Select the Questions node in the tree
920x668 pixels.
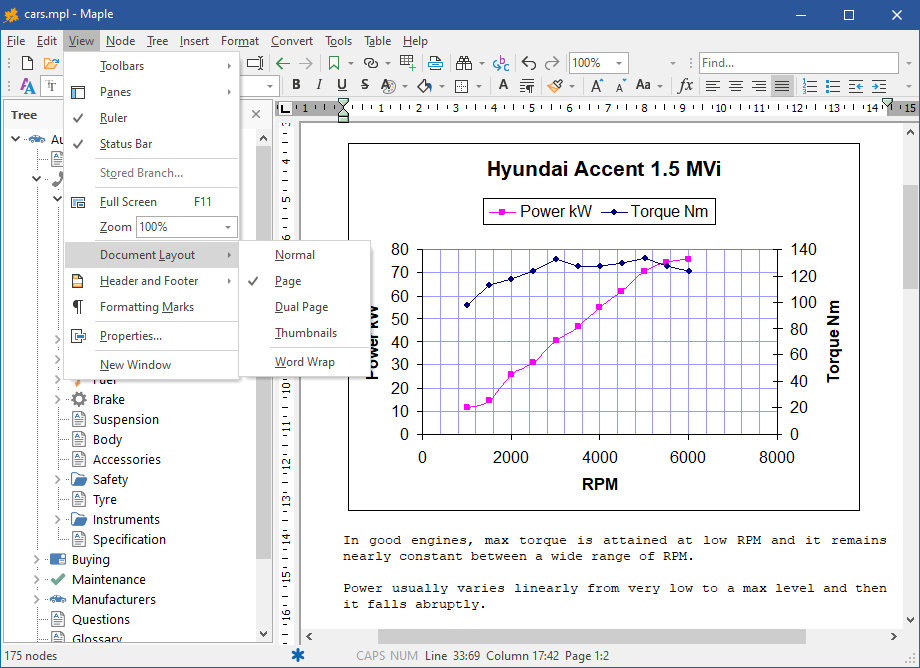(x=101, y=619)
